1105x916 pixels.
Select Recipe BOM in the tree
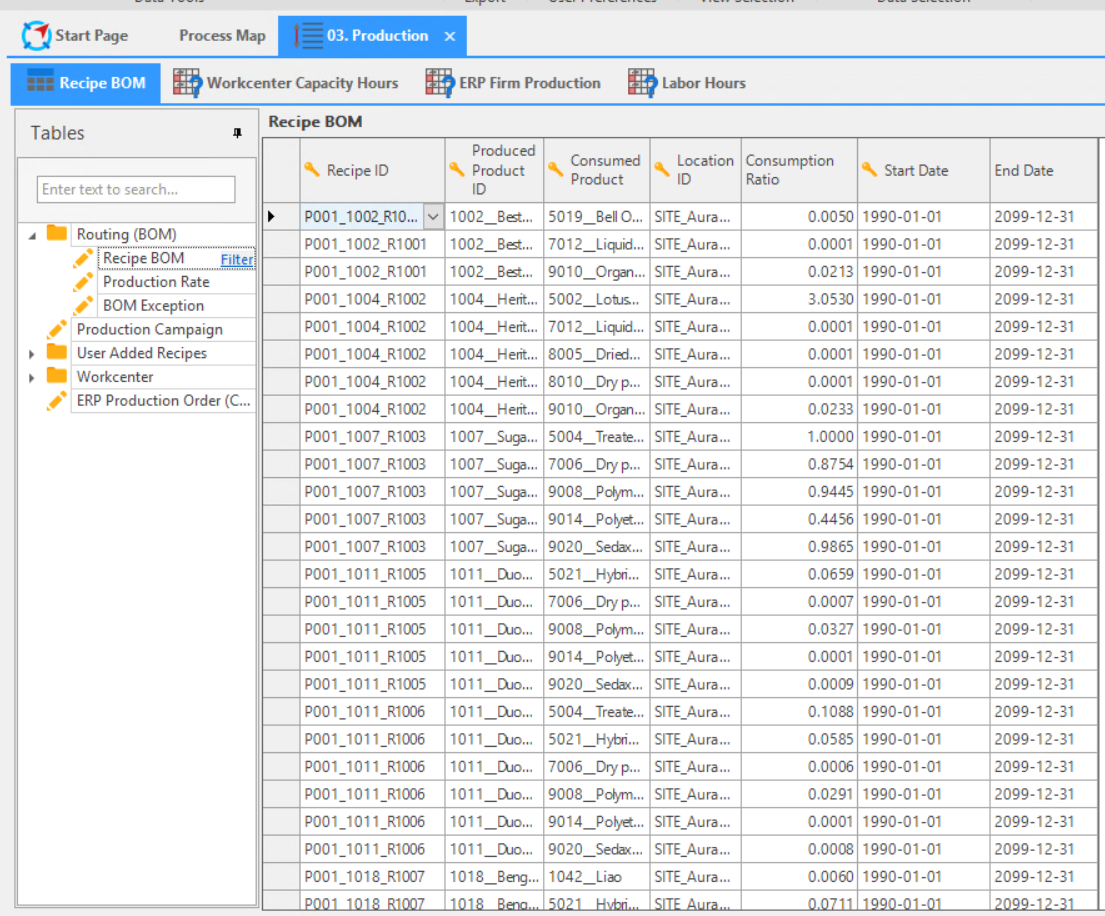point(144,258)
